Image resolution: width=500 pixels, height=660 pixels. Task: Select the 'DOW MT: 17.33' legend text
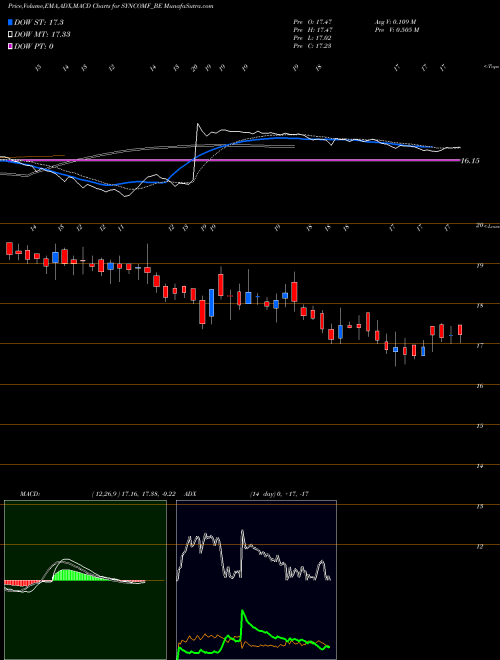[x=42, y=35]
